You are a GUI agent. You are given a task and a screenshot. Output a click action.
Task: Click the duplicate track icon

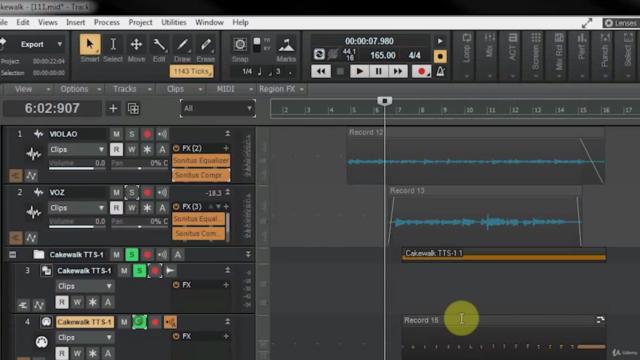pyautogui.click(x=133, y=109)
